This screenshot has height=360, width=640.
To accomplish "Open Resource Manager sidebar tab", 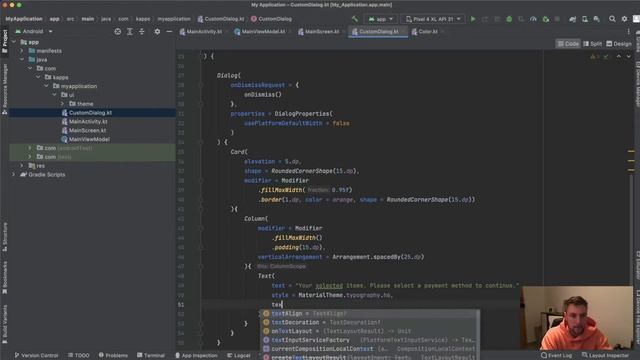I will click(x=4, y=88).
